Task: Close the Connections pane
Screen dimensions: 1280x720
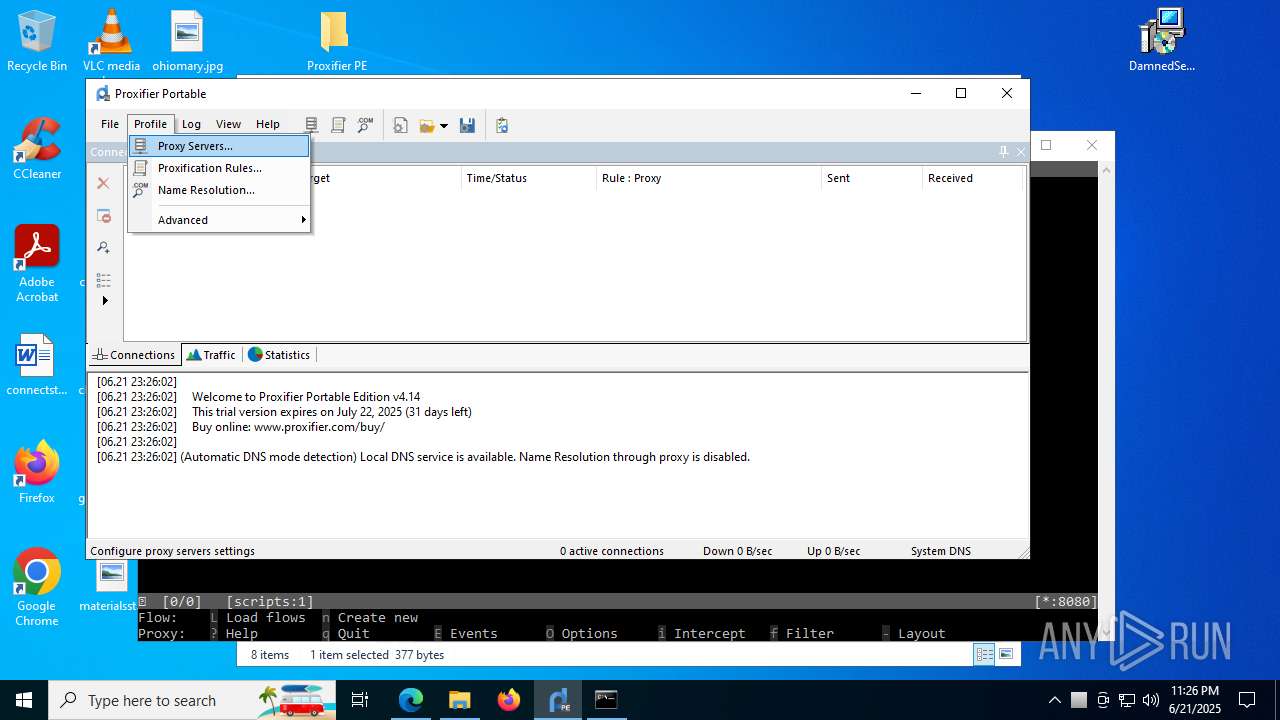Action: [x=1020, y=152]
